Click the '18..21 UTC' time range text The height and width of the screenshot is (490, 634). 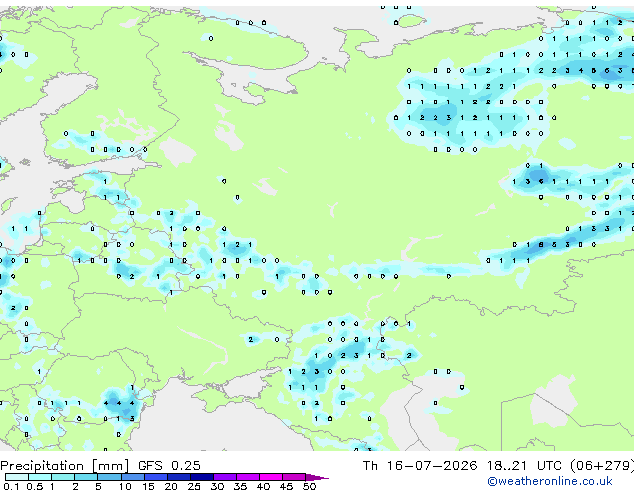click(x=524, y=466)
